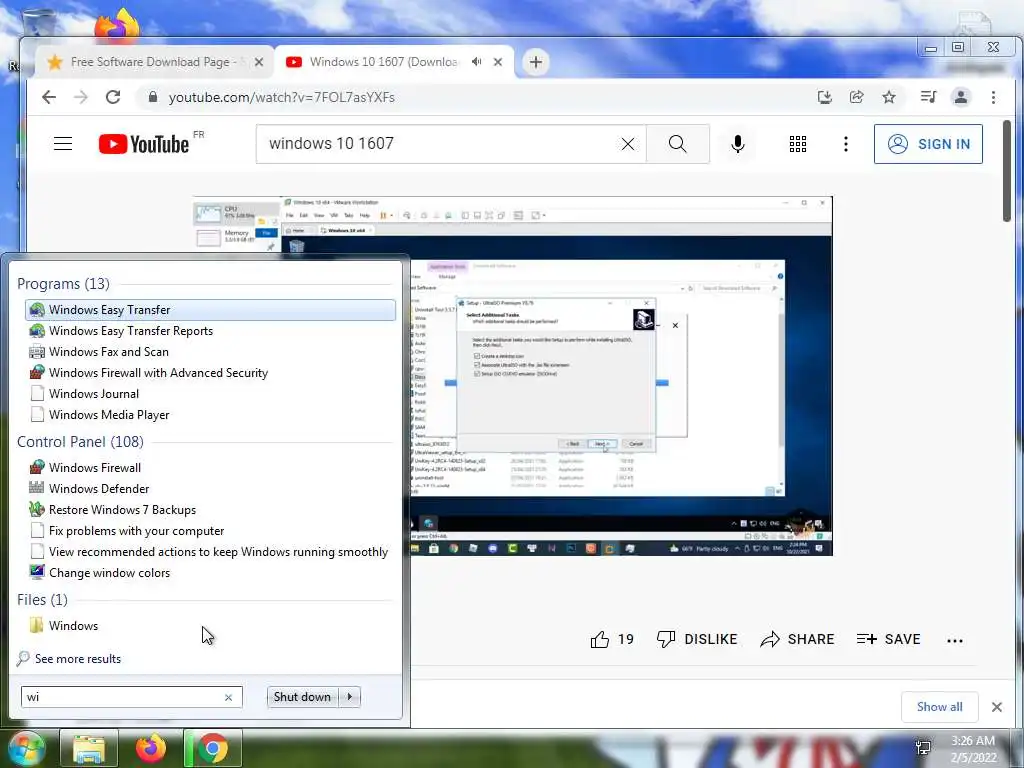The image size is (1024, 768).
Task: Open YouTube hamburger guide menu
Action: [x=63, y=144]
